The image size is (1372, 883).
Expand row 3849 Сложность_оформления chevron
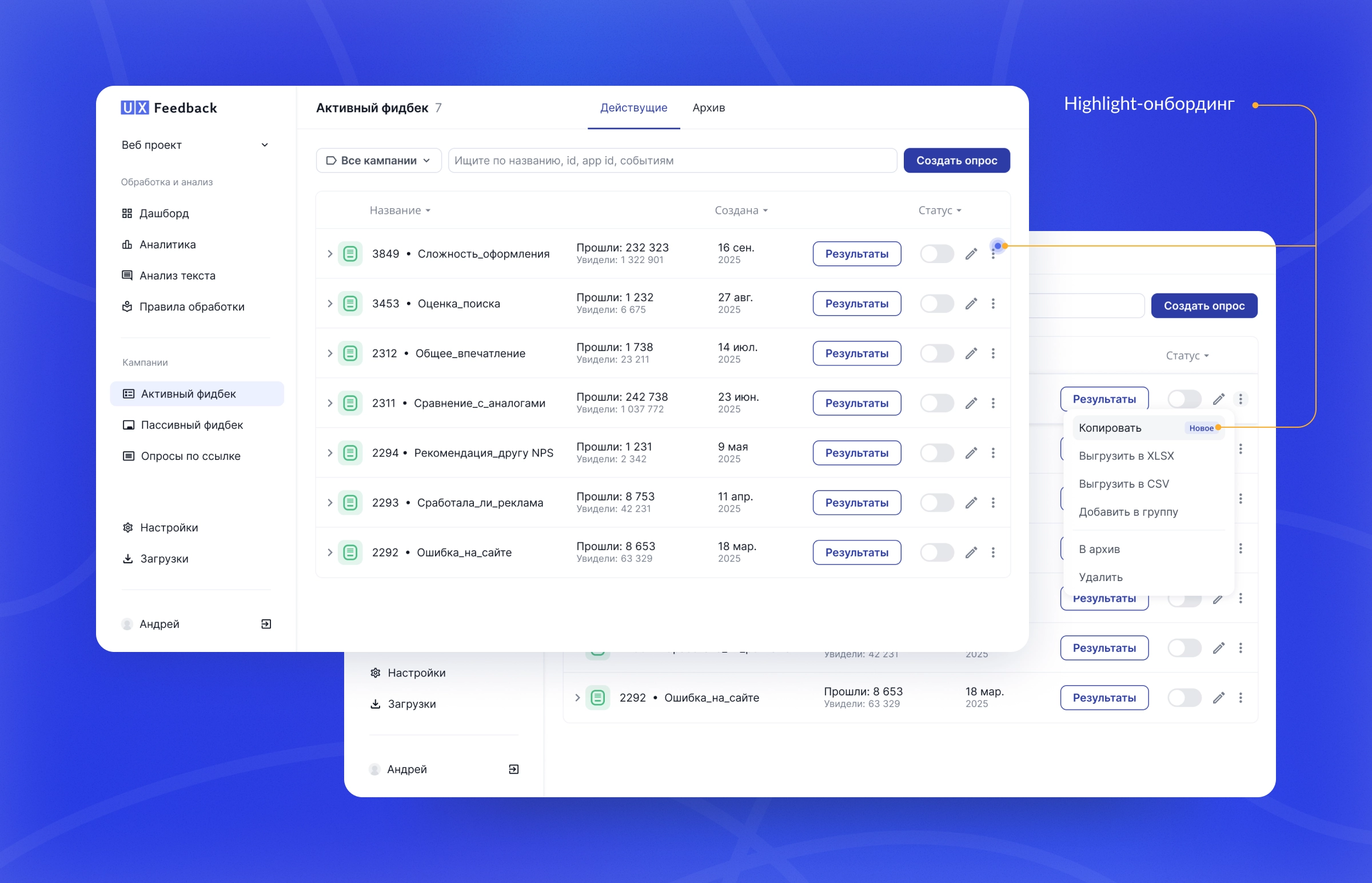[x=329, y=254]
